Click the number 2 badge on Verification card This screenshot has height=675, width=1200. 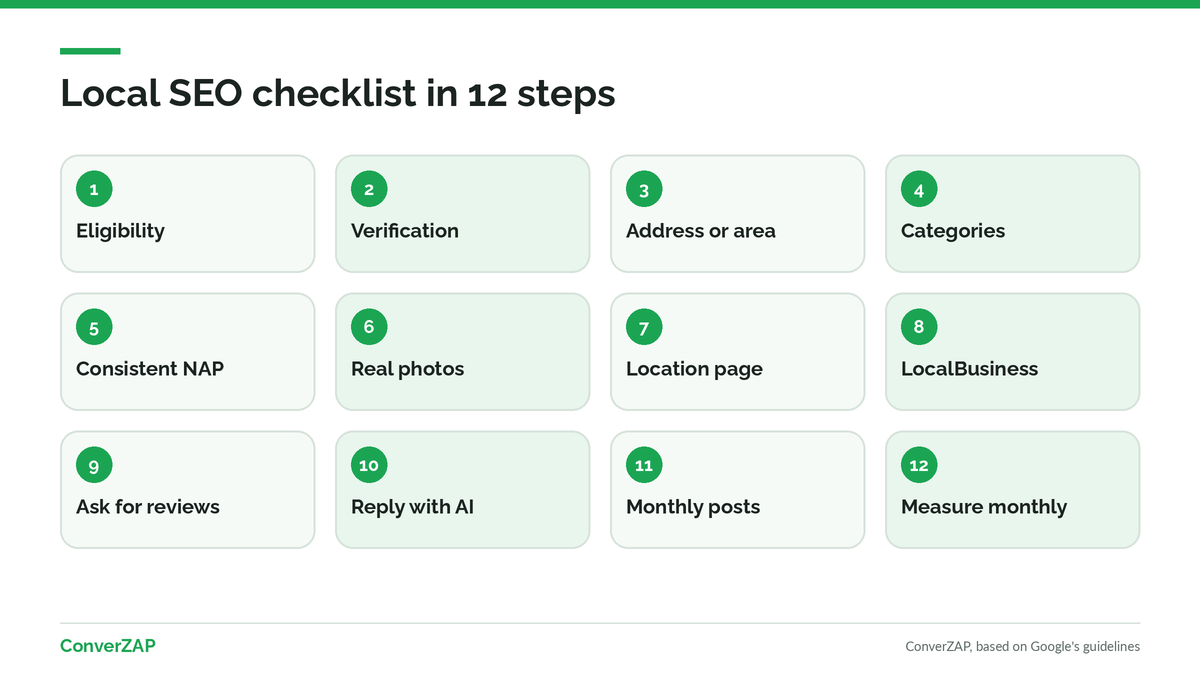(x=369, y=189)
